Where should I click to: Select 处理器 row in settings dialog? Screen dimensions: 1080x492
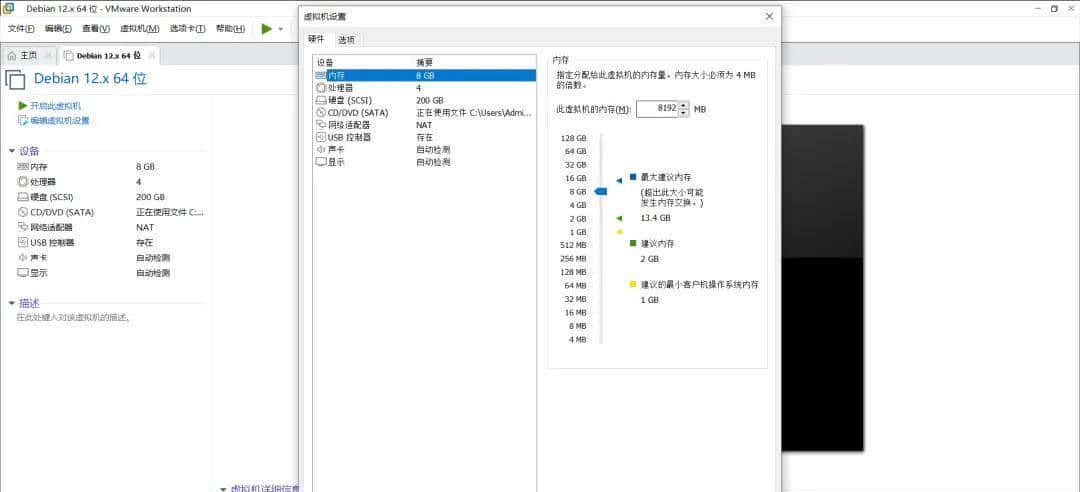(424, 88)
